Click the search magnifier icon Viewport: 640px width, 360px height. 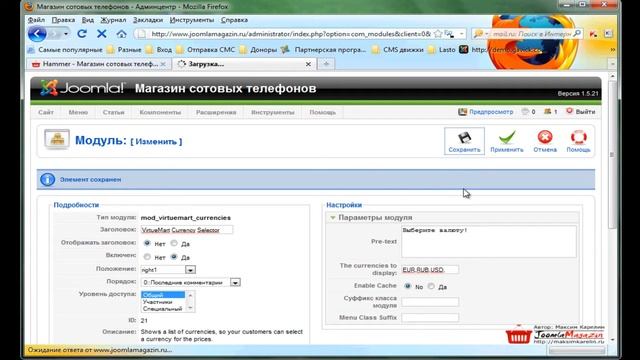[577, 33]
